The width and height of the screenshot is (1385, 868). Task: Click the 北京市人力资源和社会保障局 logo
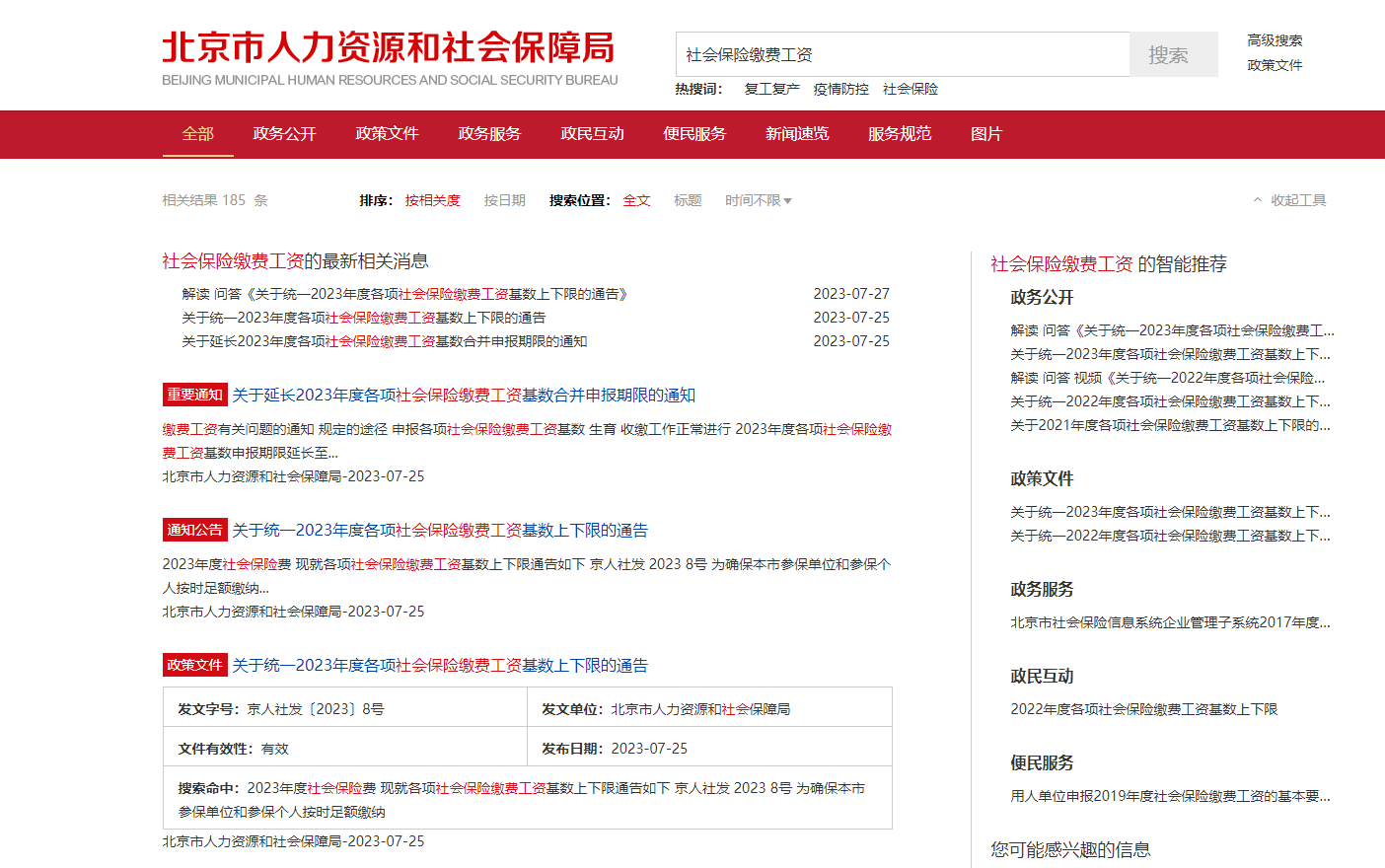pos(390,57)
